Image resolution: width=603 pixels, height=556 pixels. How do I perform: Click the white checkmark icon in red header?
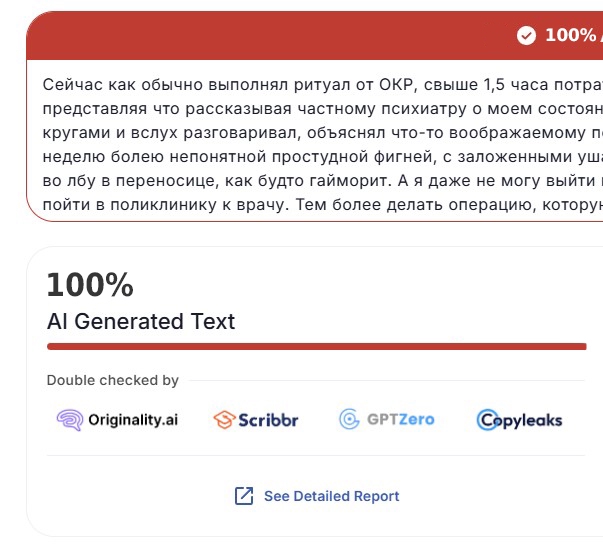coord(526,35)
